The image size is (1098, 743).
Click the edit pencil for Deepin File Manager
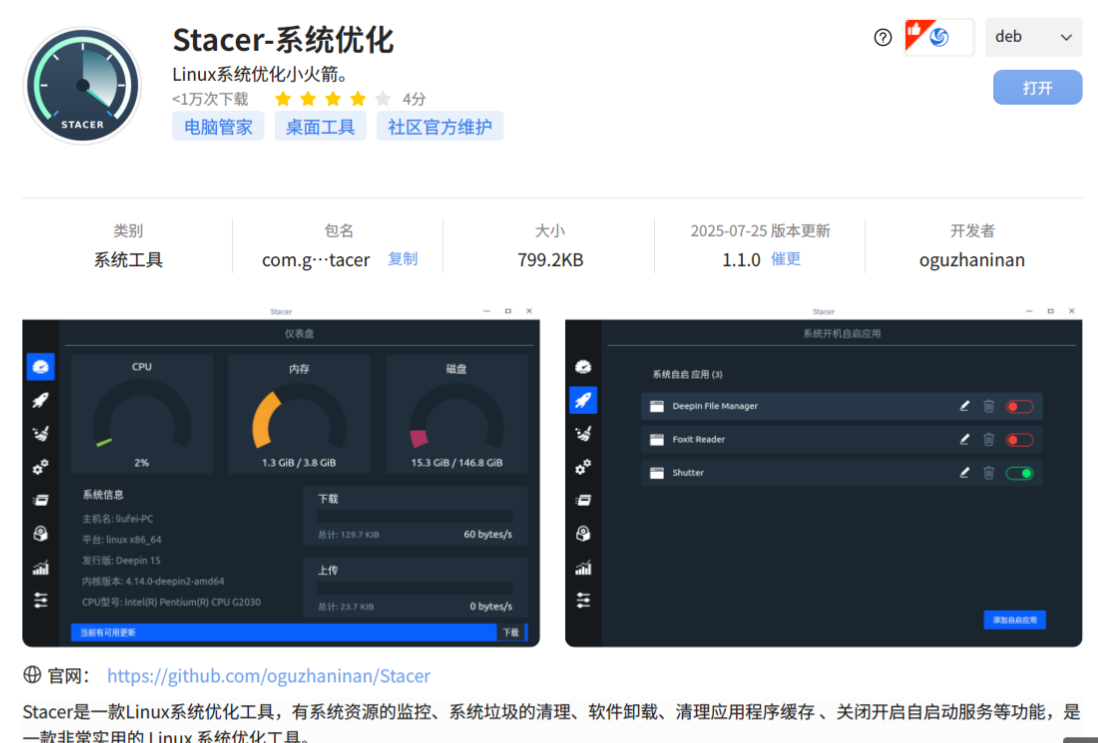964,405
